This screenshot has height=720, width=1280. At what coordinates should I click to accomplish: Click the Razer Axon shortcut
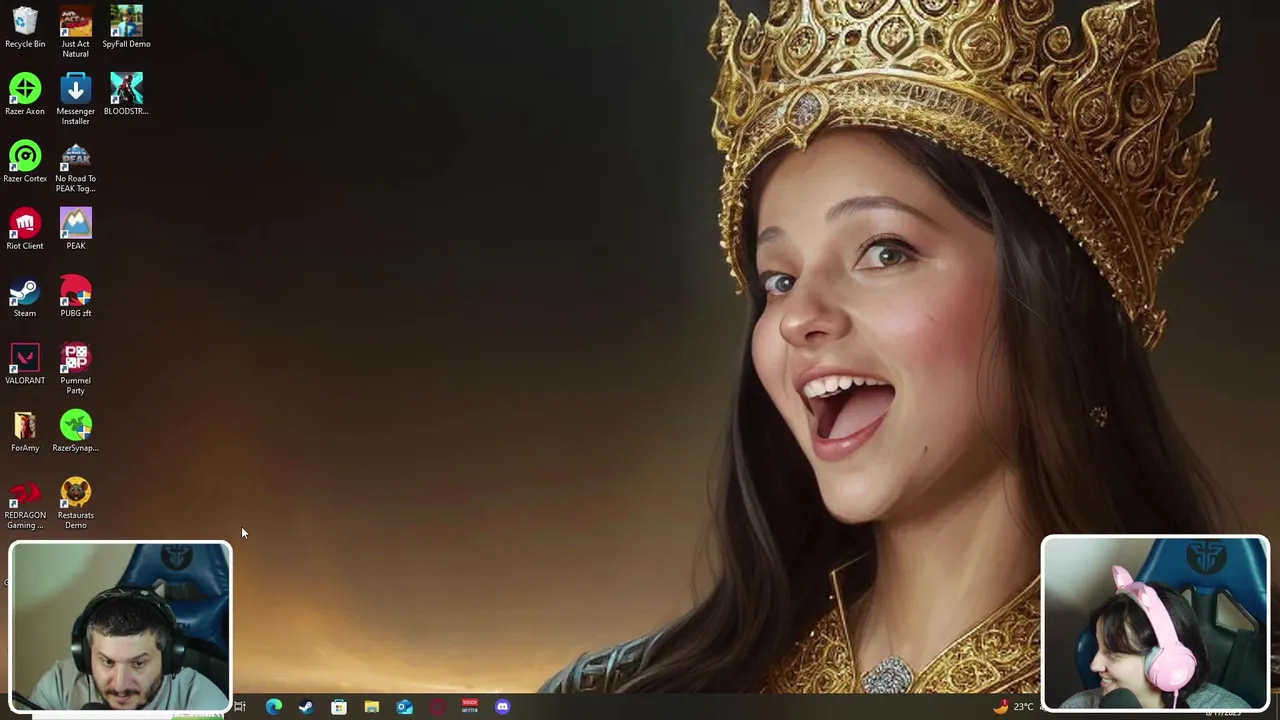tap(25, 94)
